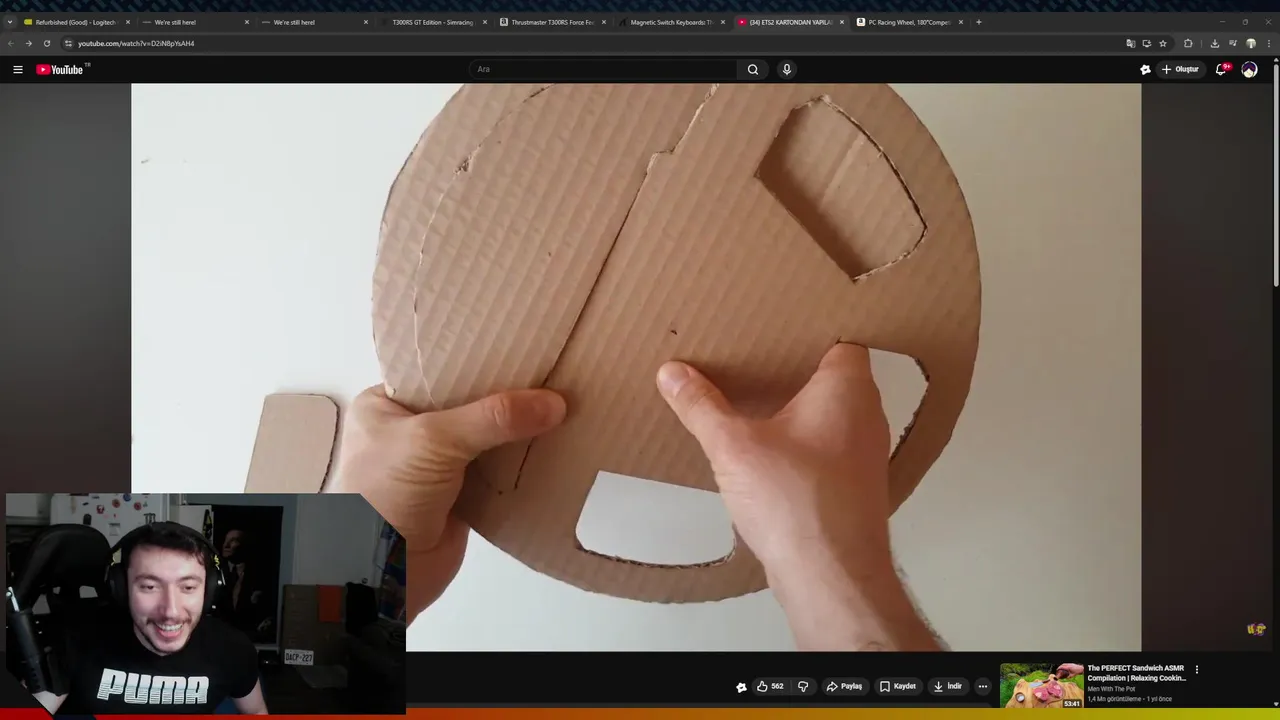Open the media controls icon in toolbar
Image resolution: width=1280 pixels, height=720 pixels.
(1232, 43)
